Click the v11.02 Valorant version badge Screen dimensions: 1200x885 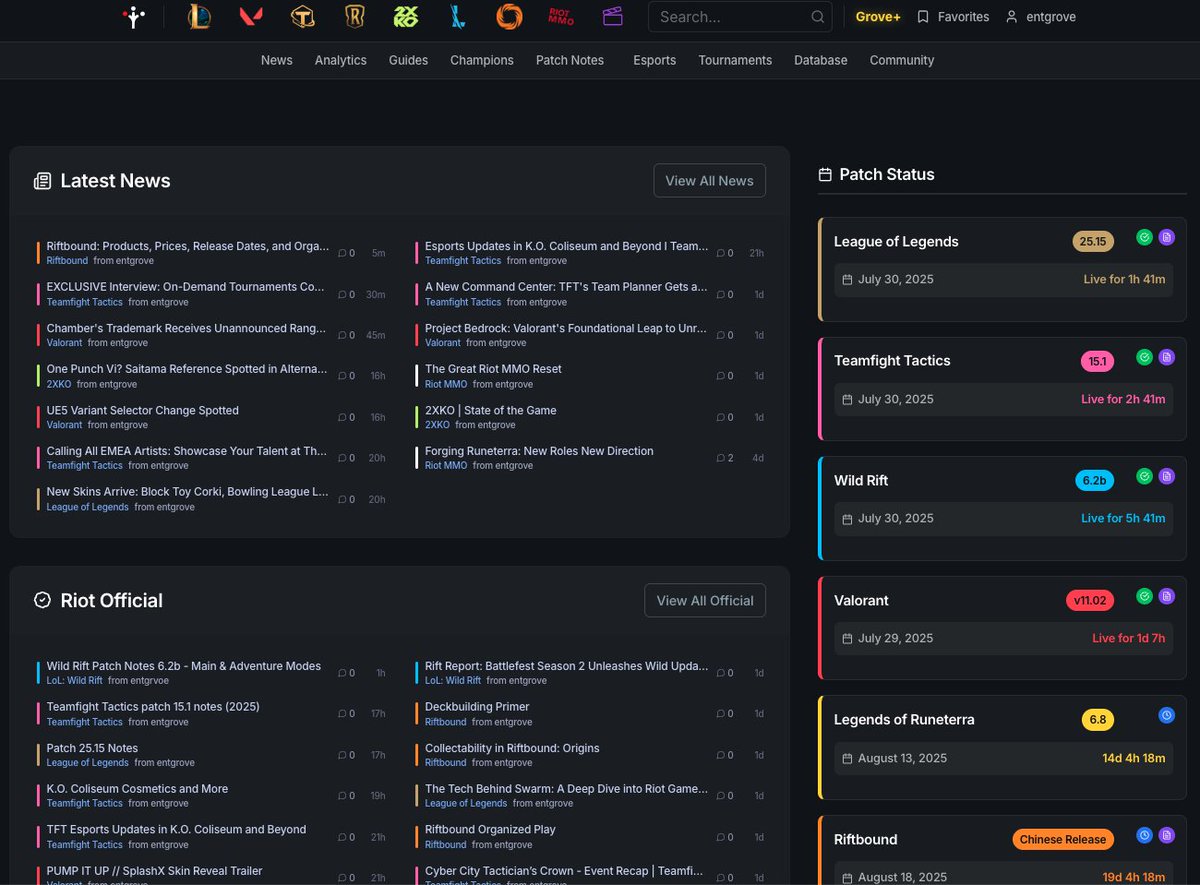pyautogui.click(x=1090, y=600)
